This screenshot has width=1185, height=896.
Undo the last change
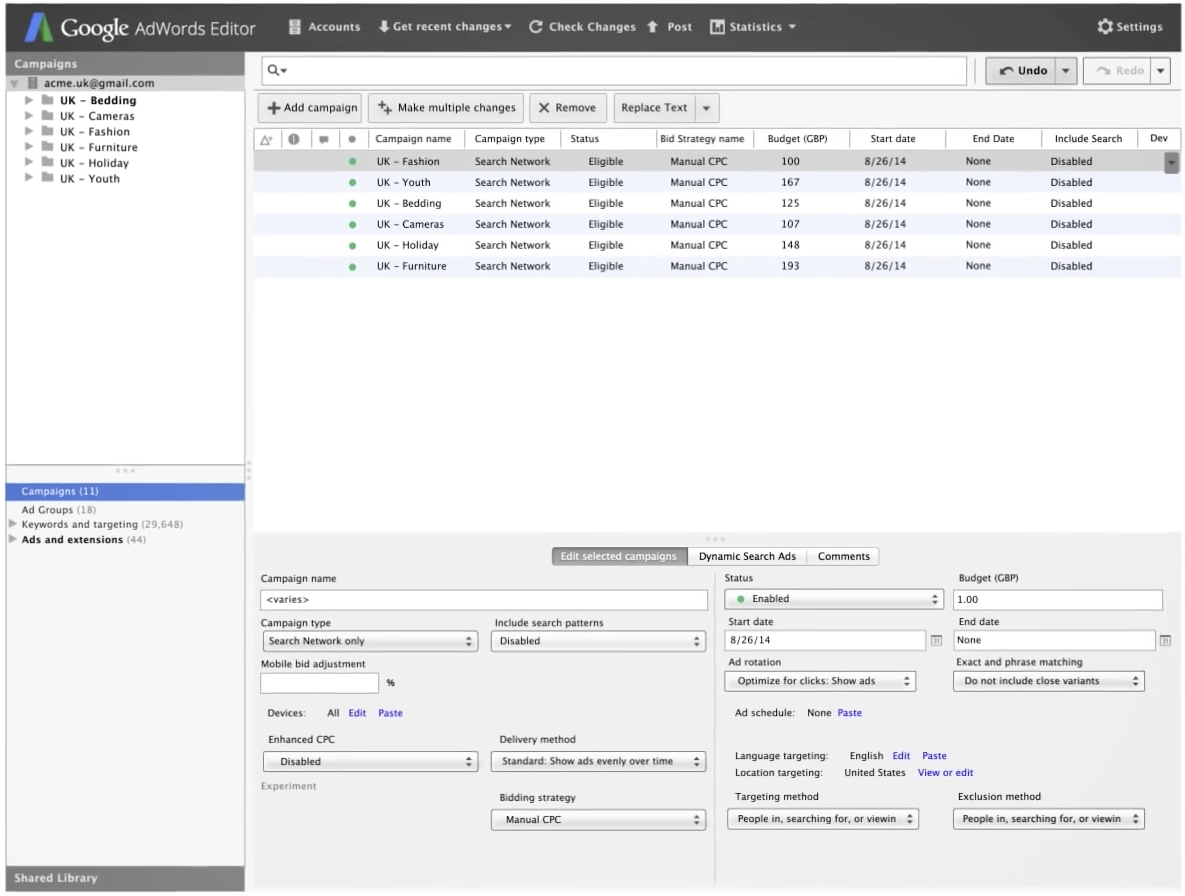click(x=1021, y=70)
